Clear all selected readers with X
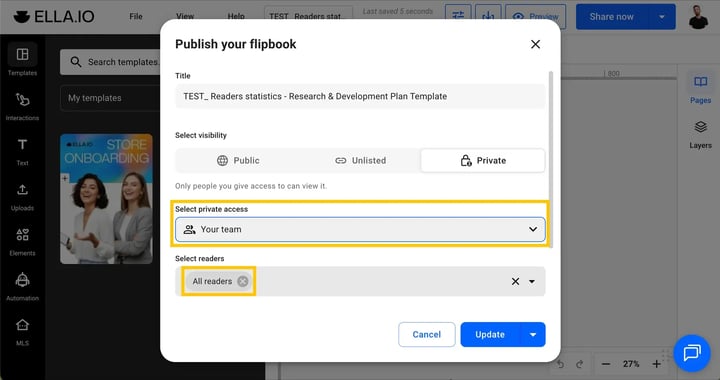The height and width of the screenshot is (380, 720). tap(515, 281)
